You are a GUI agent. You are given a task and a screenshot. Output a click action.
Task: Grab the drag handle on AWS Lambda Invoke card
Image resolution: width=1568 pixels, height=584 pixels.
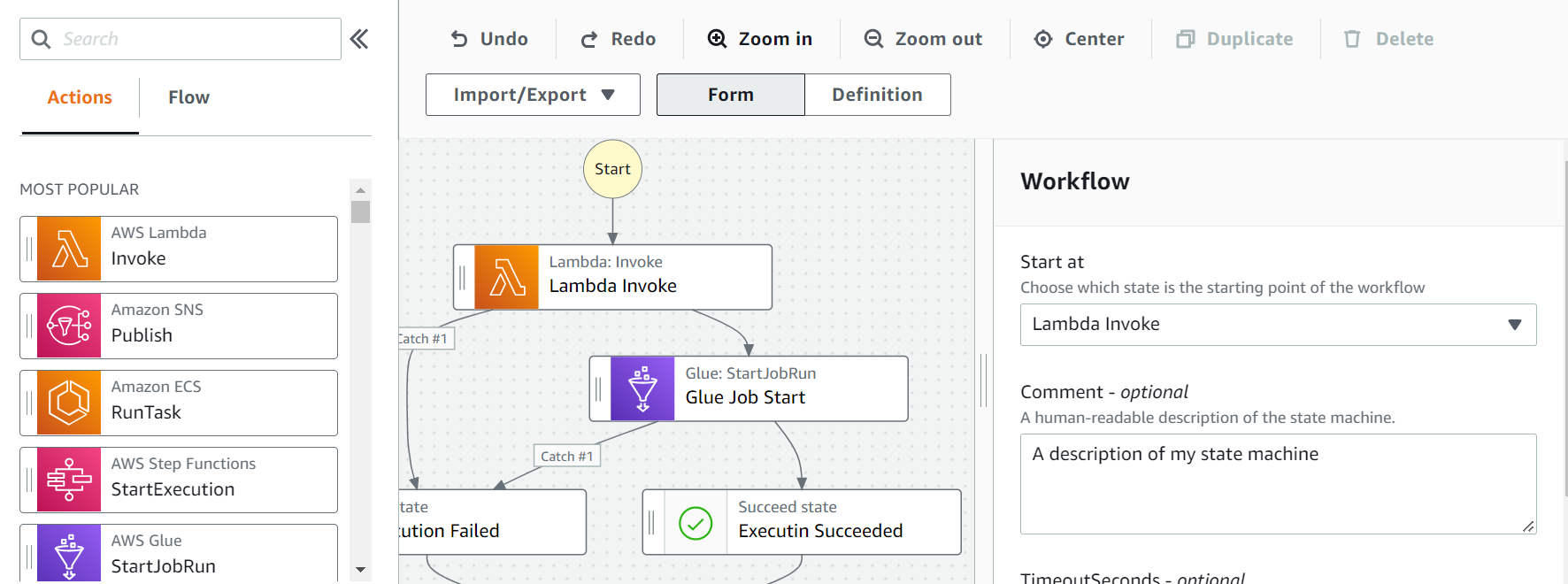[x=29, y=250]
